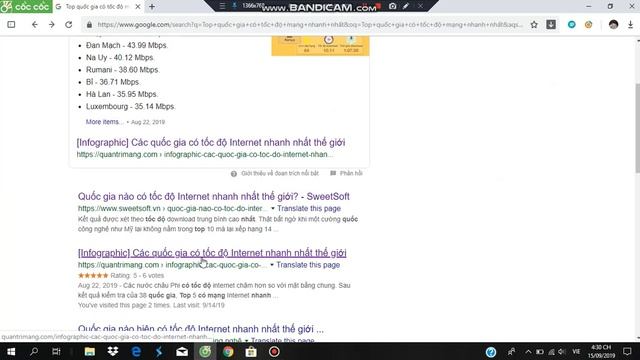Select the Luxembourg - 35.14 Mbps item

(x=131, y=107)
